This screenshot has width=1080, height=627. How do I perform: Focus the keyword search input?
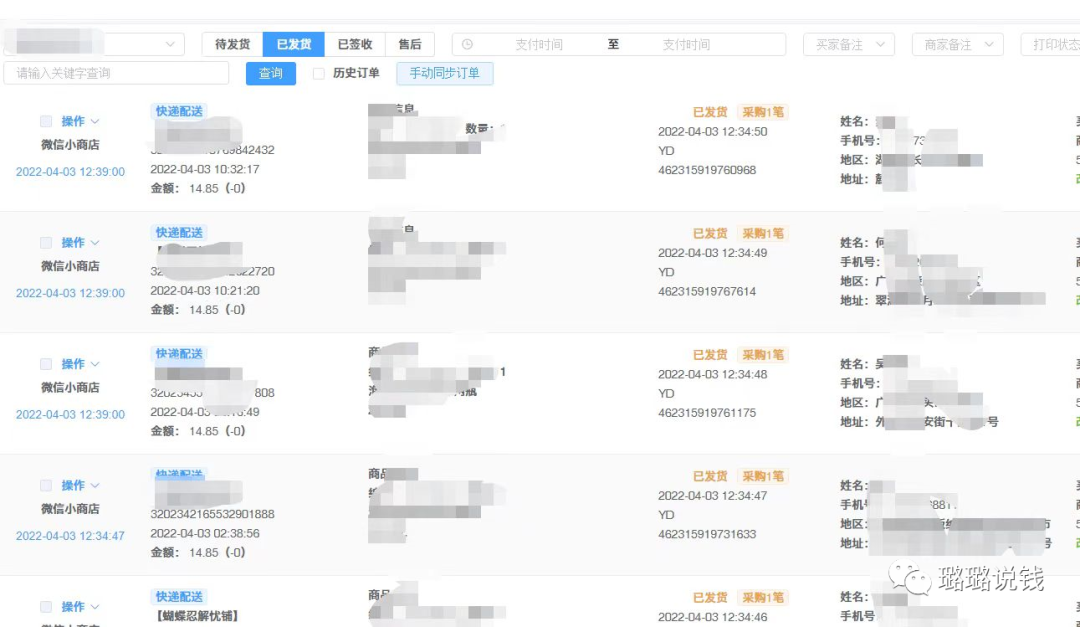pos(116,73)
